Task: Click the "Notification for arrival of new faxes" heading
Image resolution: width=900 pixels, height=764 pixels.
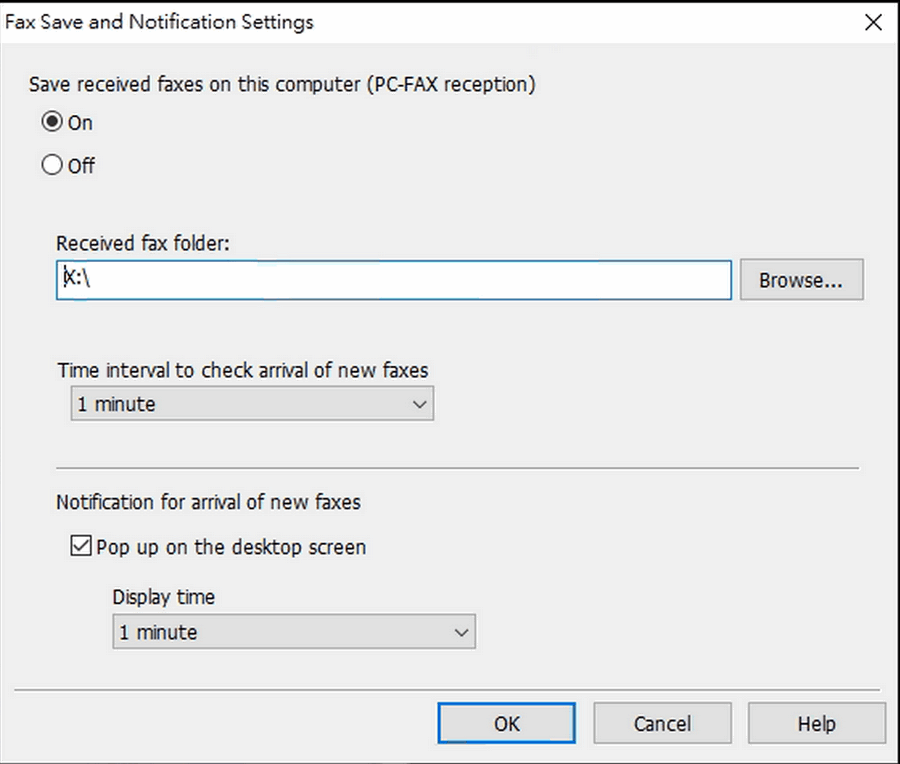Action: click(208, 502)
